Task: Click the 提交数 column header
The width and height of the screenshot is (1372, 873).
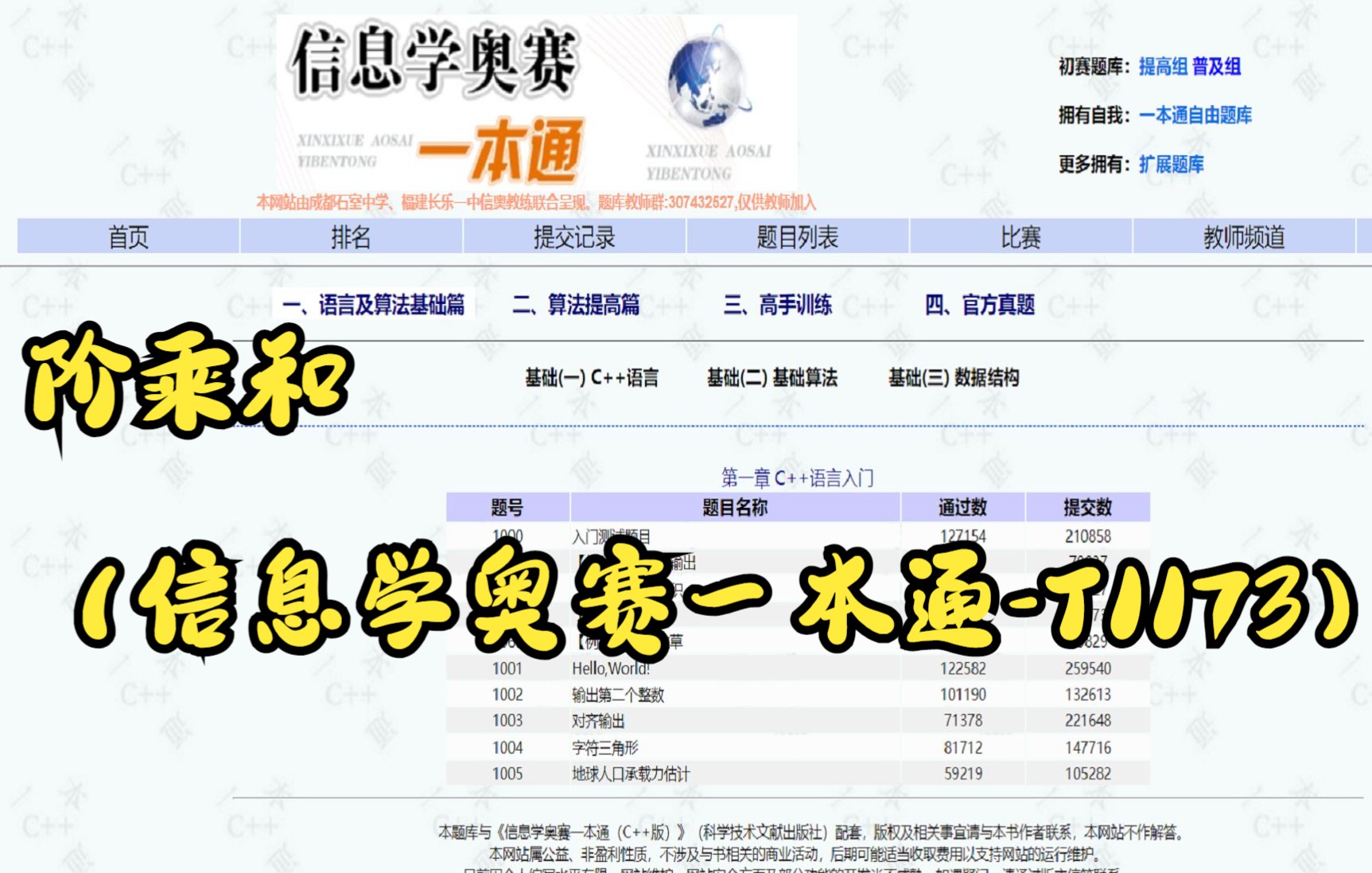Action: (x=1088, y=508)
